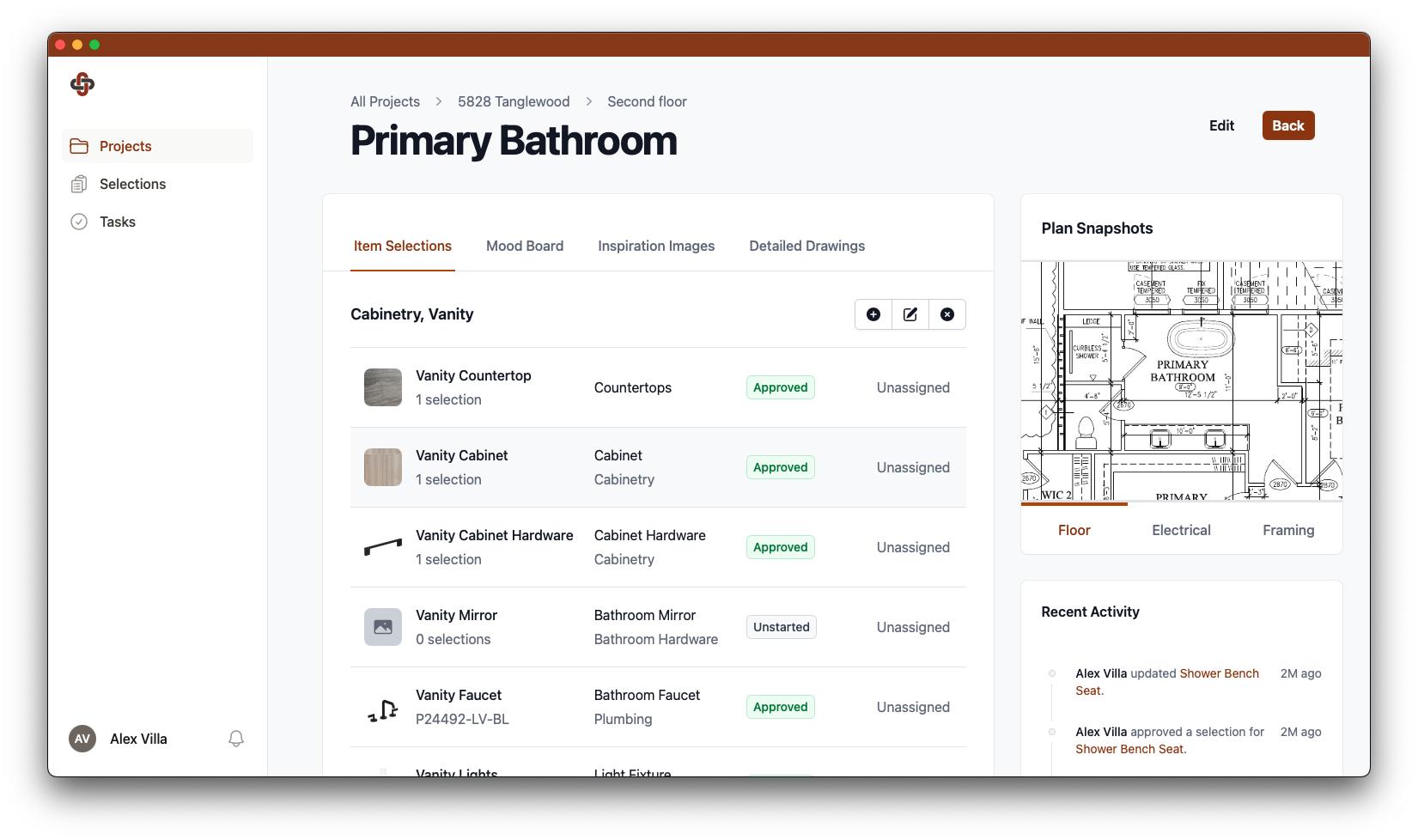Click the Edit button
This screenshot has width=1418, height=840.
coord(1221,125)
